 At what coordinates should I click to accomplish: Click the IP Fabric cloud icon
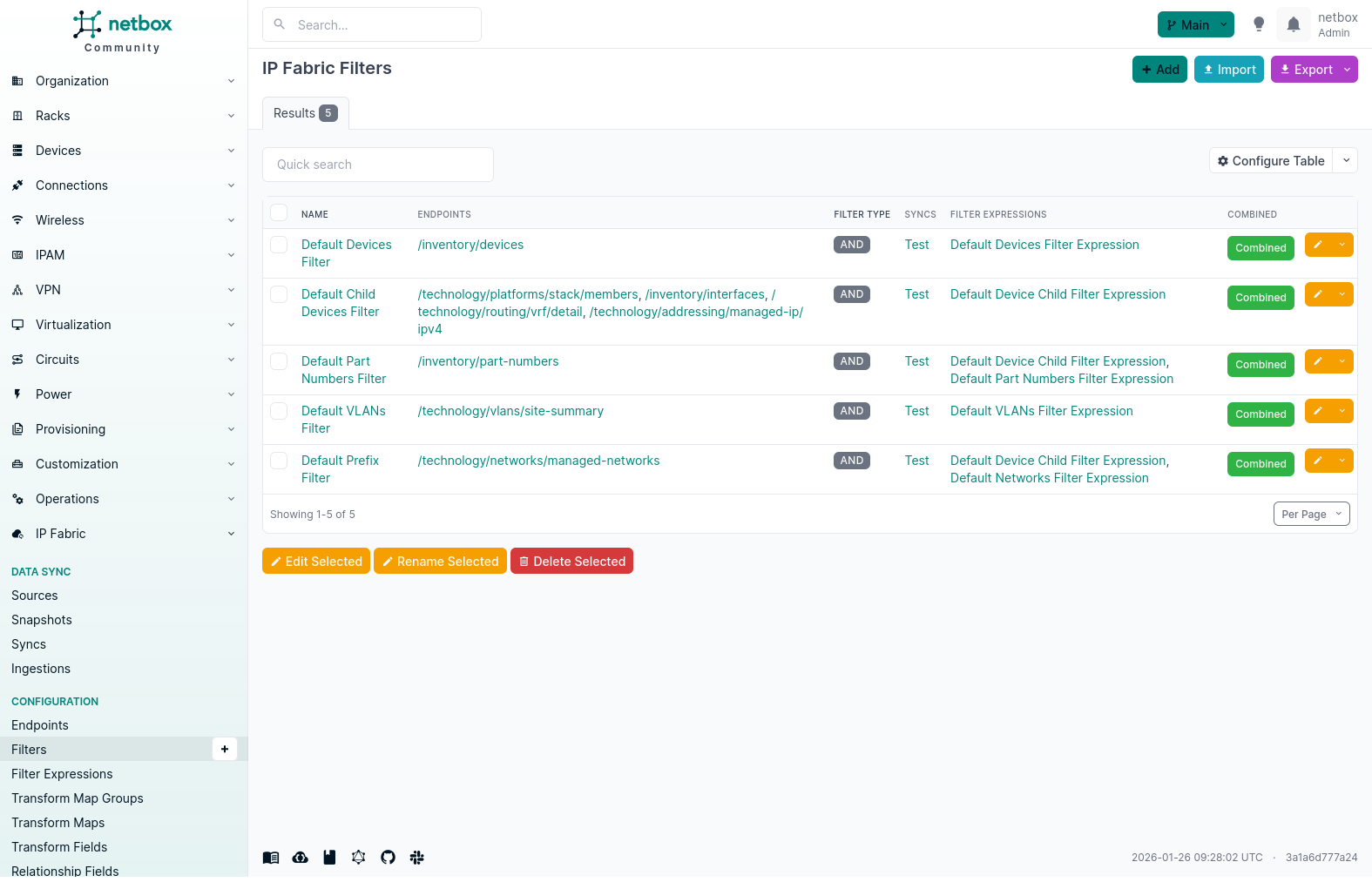click(x=17, y=534)
